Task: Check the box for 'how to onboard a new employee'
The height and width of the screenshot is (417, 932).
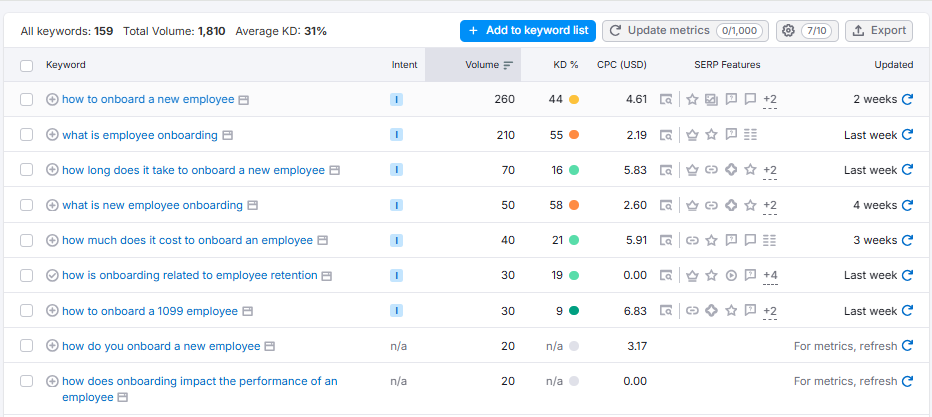Action: click(27, 100)
